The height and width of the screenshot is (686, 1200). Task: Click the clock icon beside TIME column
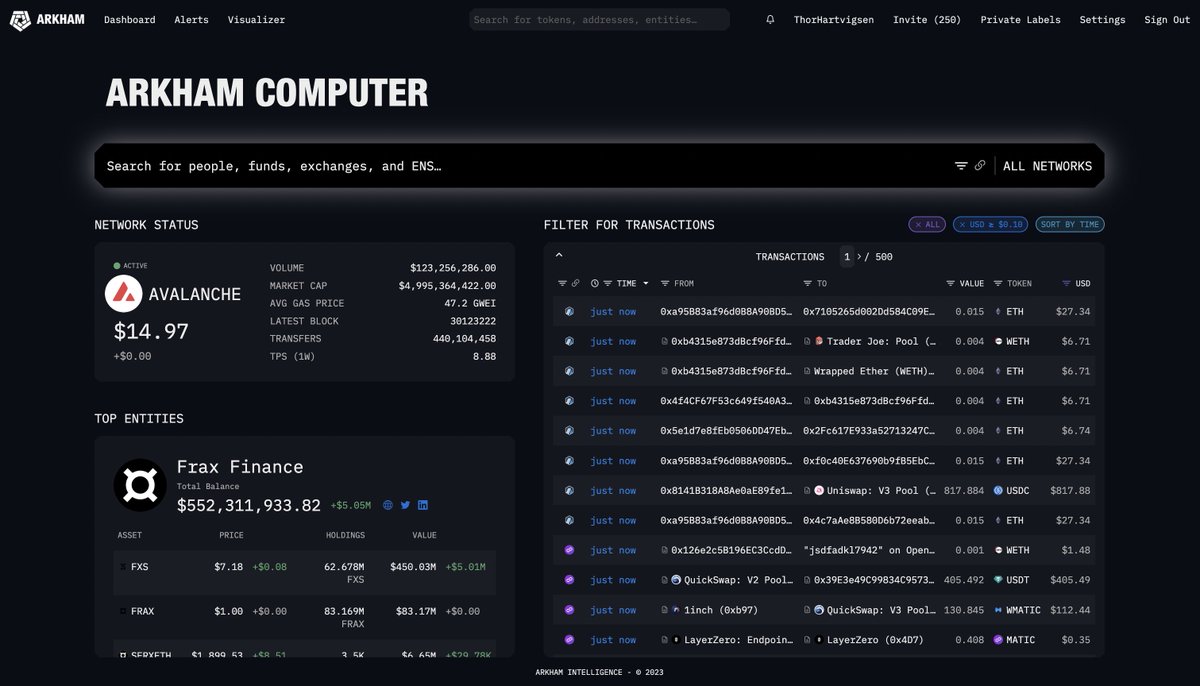pos(595,284)
